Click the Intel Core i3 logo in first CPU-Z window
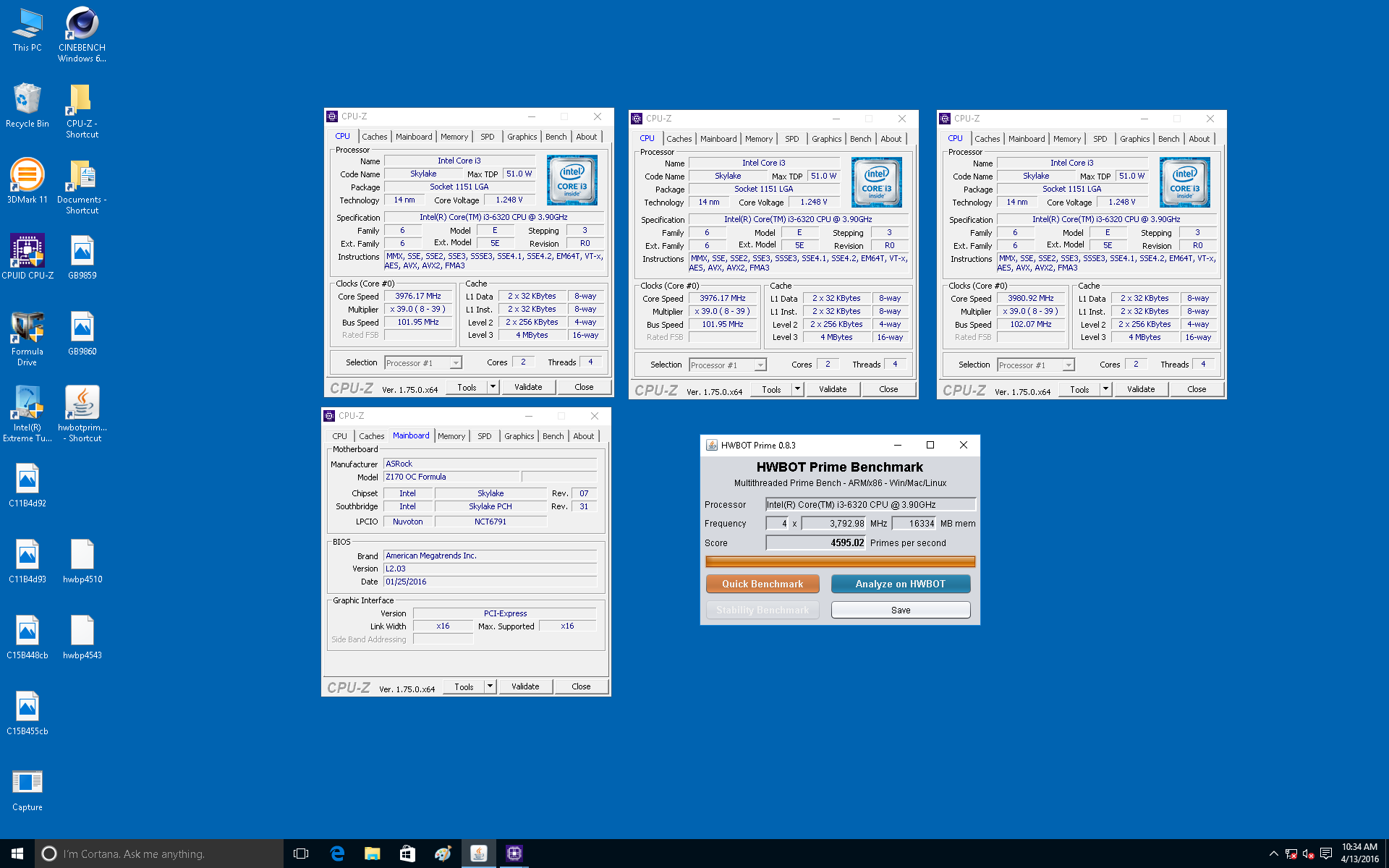 point(572,180)
